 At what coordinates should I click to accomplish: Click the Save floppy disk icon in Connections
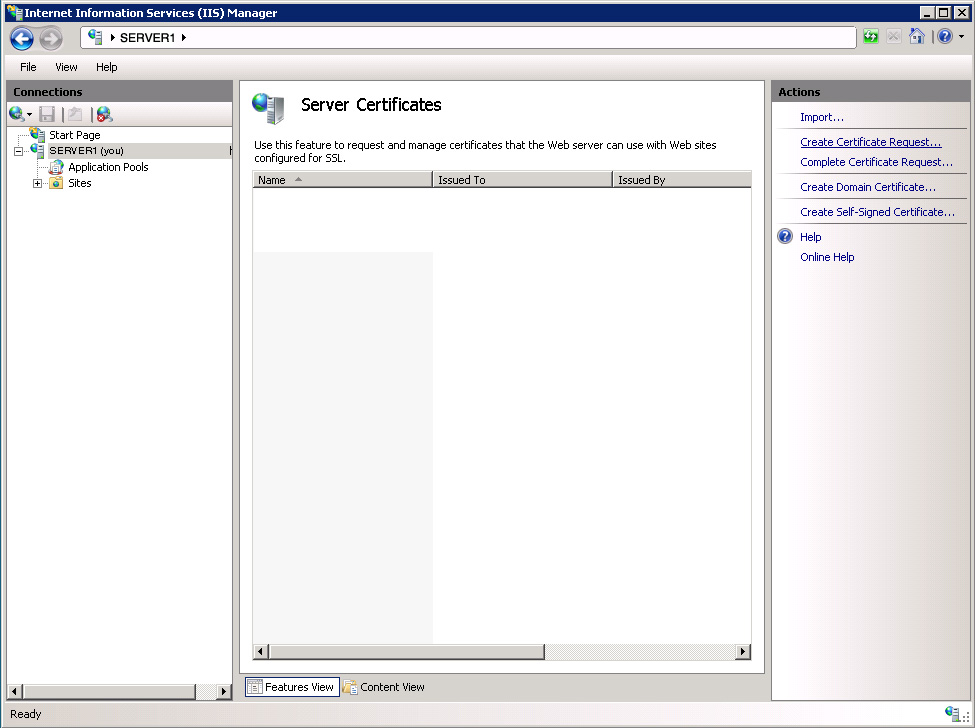click(x=47, y=114)
